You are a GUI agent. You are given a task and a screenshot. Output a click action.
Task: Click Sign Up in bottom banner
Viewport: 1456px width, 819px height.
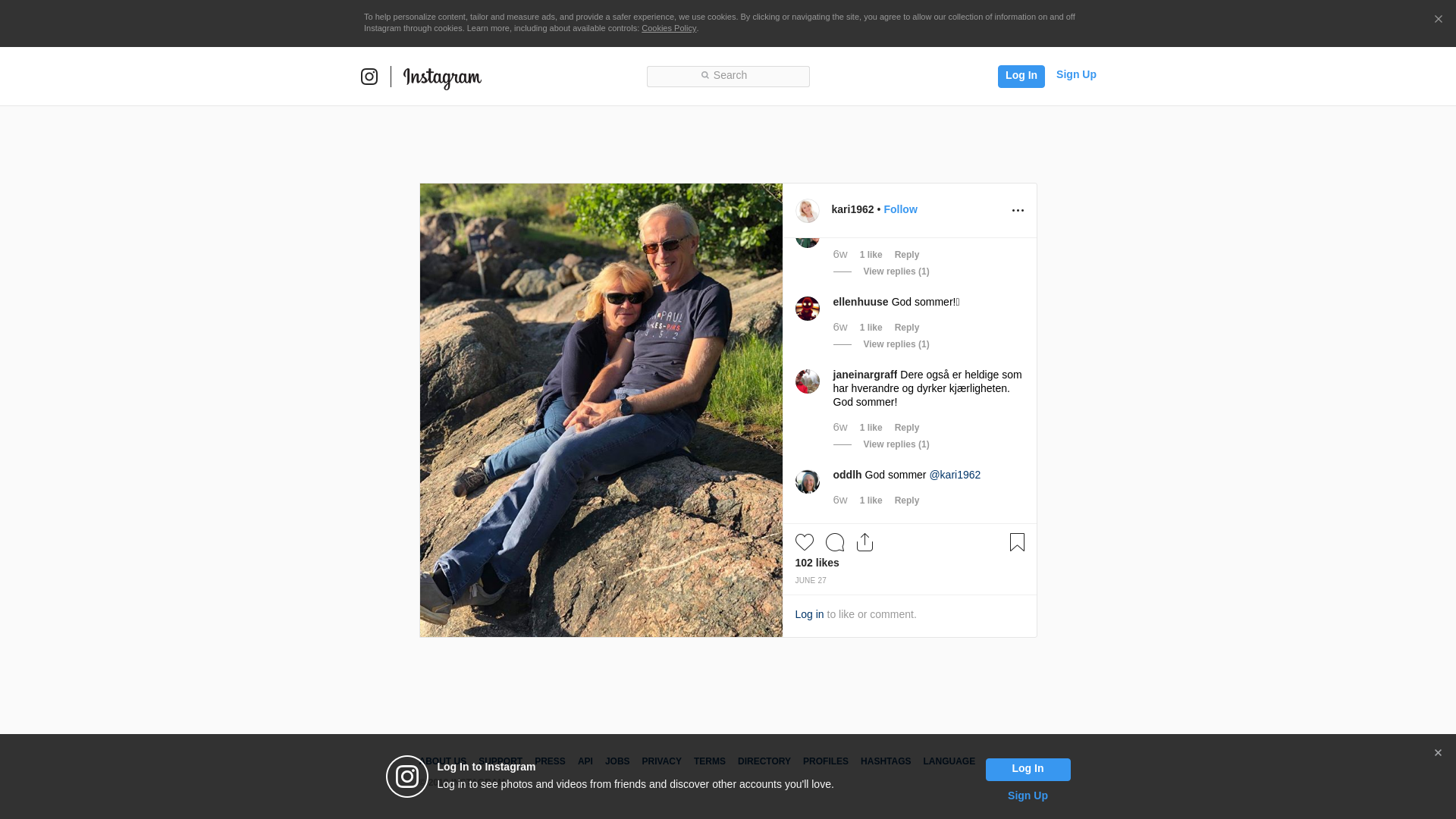(1028, 795)
